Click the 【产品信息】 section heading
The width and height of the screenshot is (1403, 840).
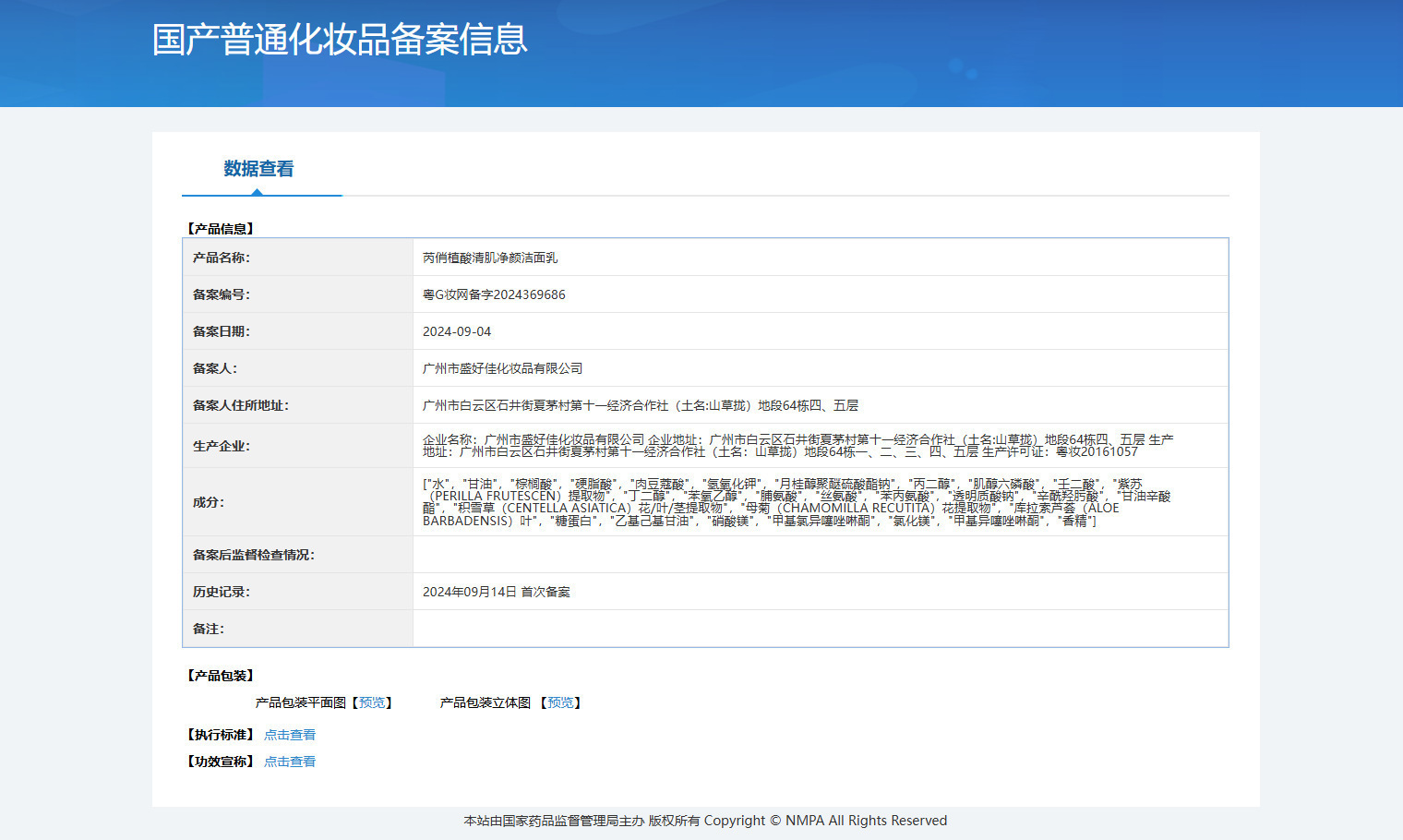(221, 229)
